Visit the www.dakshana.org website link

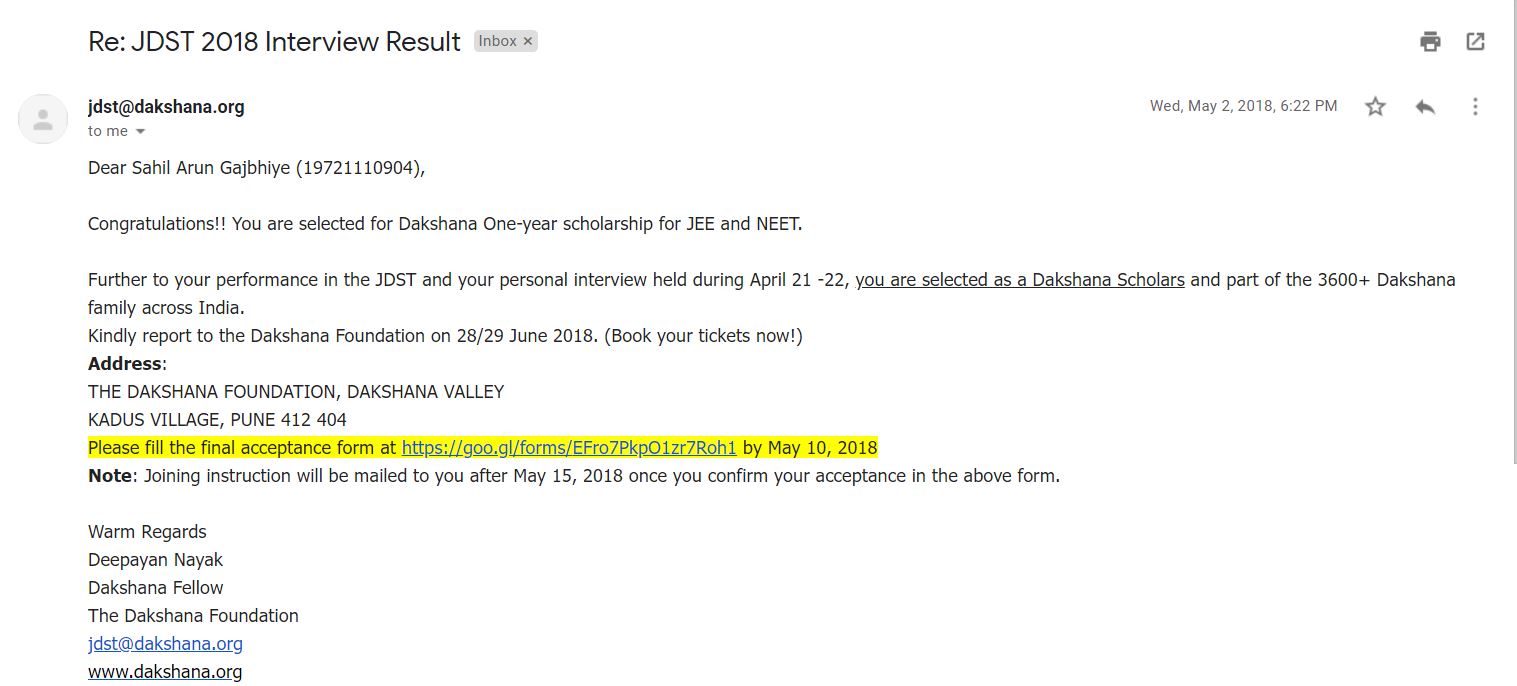(x=165, y=672)
